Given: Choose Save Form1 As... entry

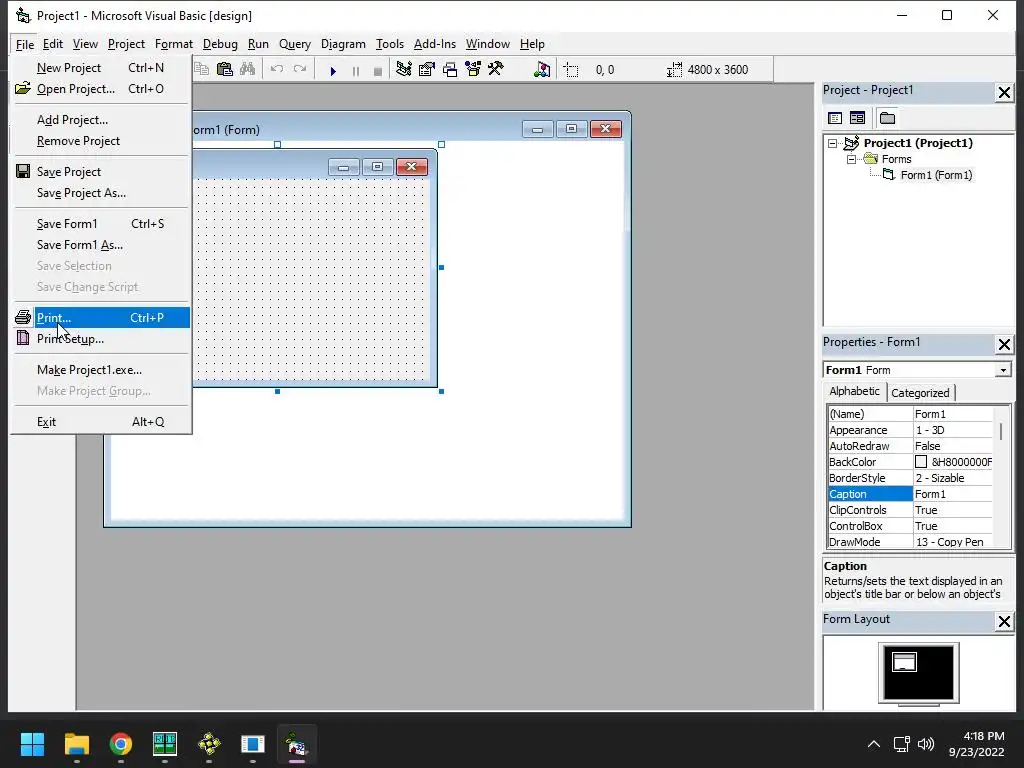Looking at the screenshot, I should point(101,245).
